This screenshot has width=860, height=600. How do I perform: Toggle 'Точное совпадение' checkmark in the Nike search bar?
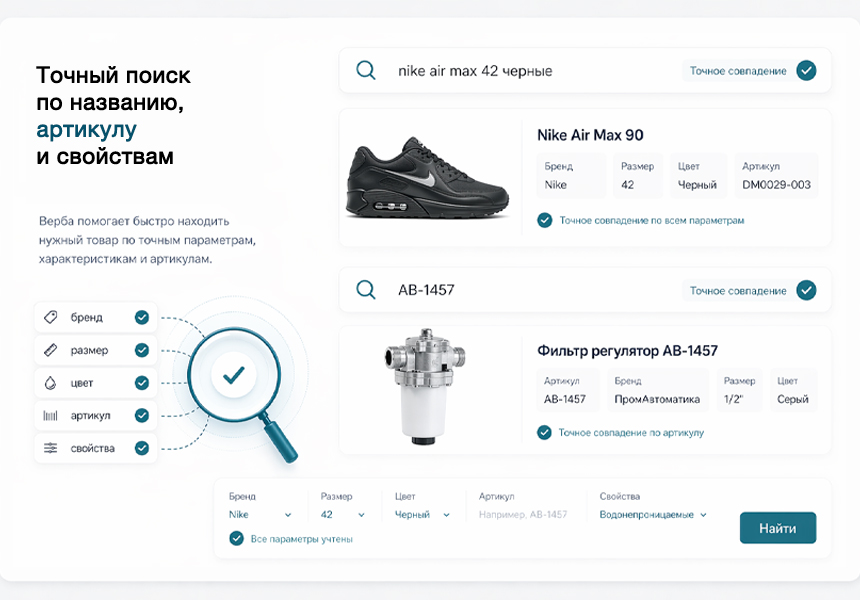tap(806, 71)
